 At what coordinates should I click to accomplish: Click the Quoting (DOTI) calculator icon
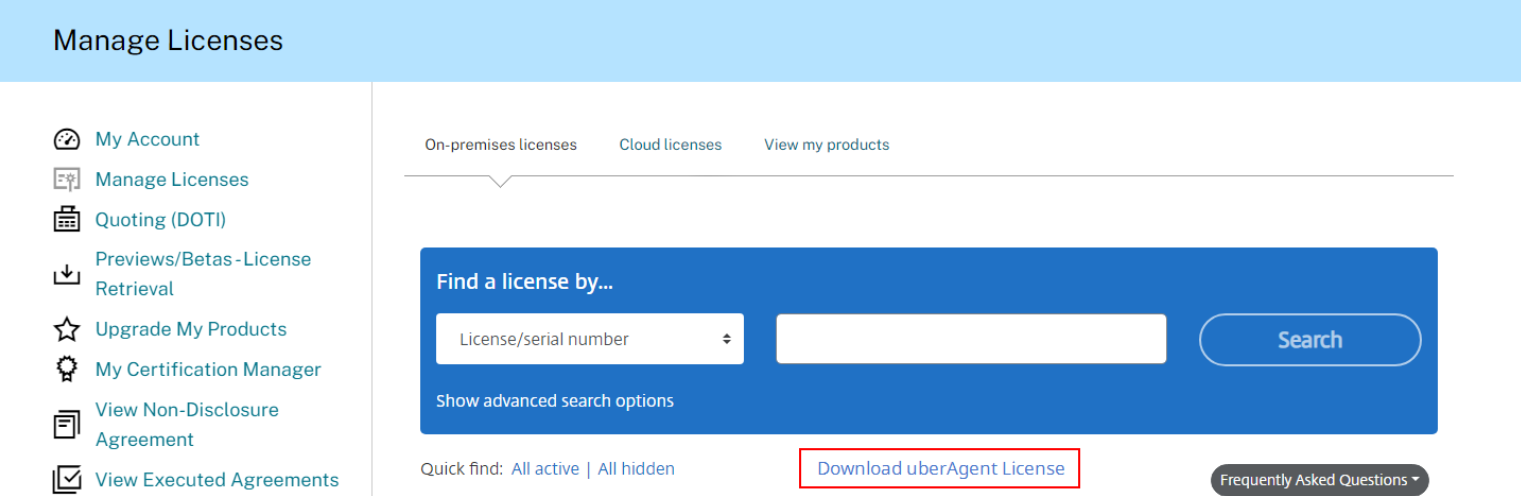point(66,219)
